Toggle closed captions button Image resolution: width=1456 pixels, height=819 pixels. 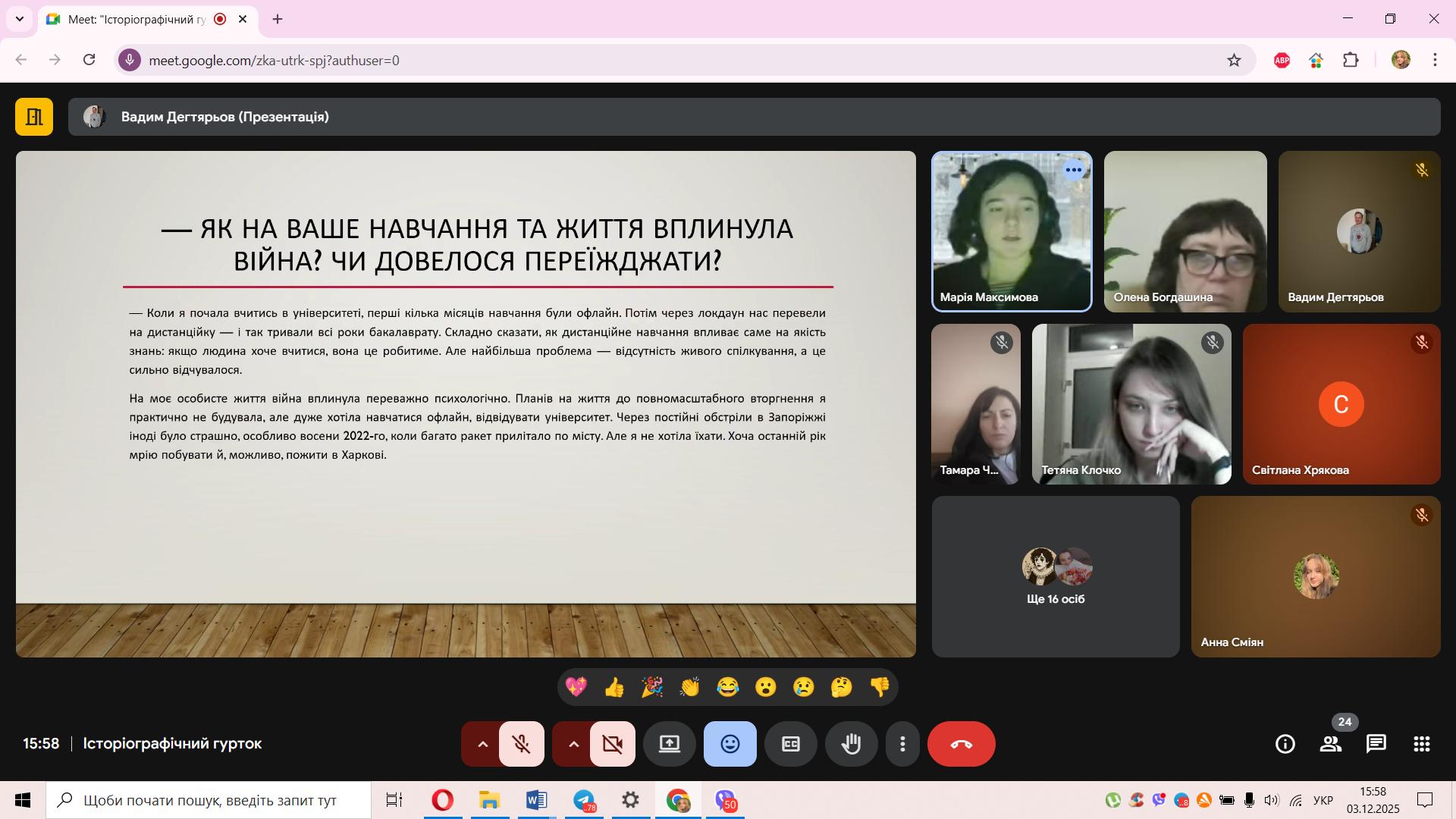click(790, 744)
